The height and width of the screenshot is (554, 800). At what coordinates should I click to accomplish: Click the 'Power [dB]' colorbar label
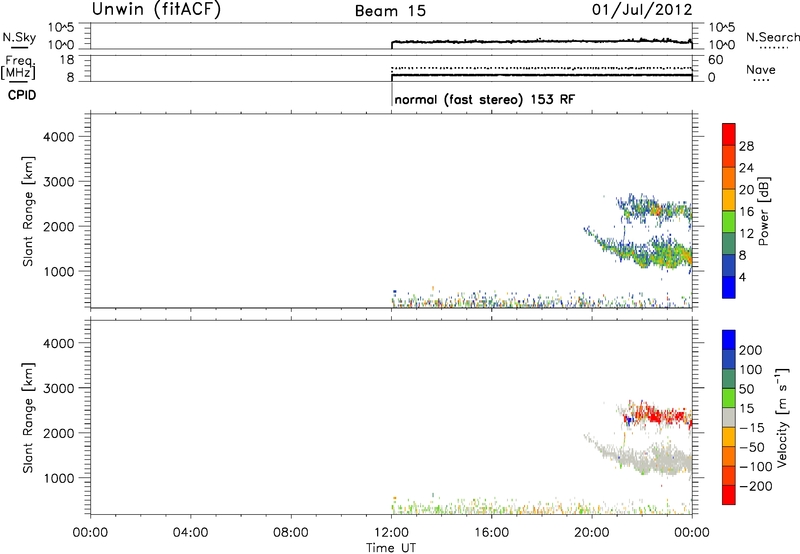click(763, 211)
